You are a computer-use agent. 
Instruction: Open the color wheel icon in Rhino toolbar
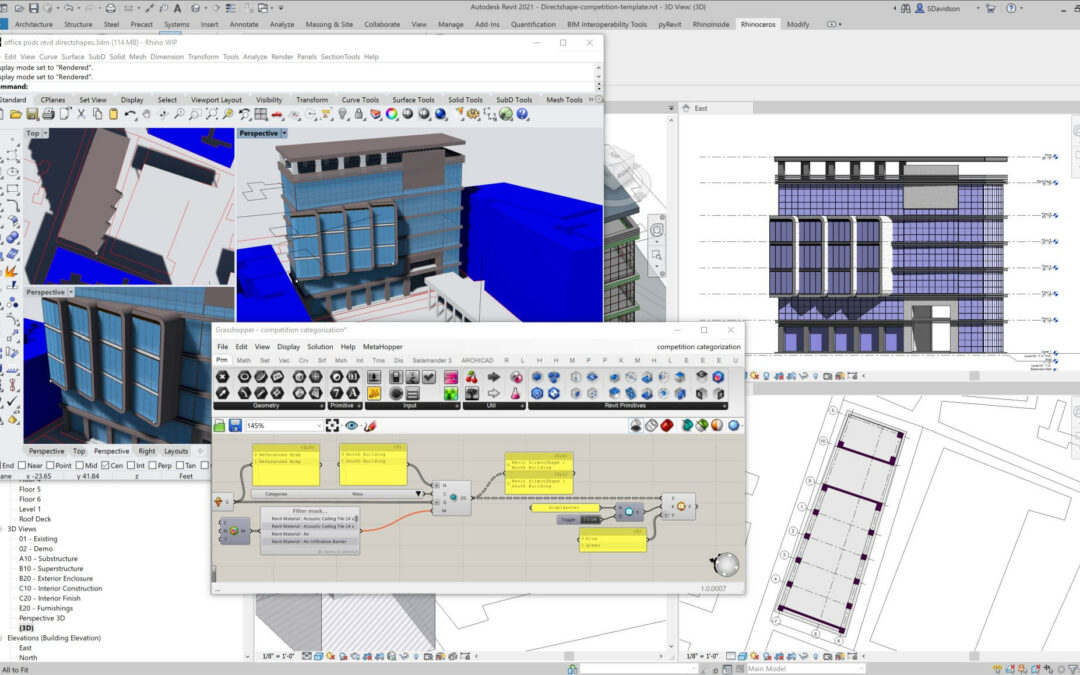click(x=391, y=114)
